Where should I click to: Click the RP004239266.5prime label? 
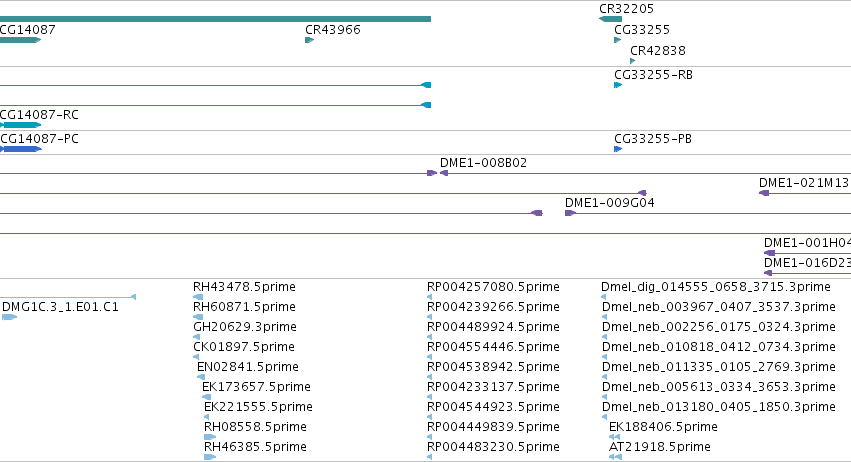point(493,307)
